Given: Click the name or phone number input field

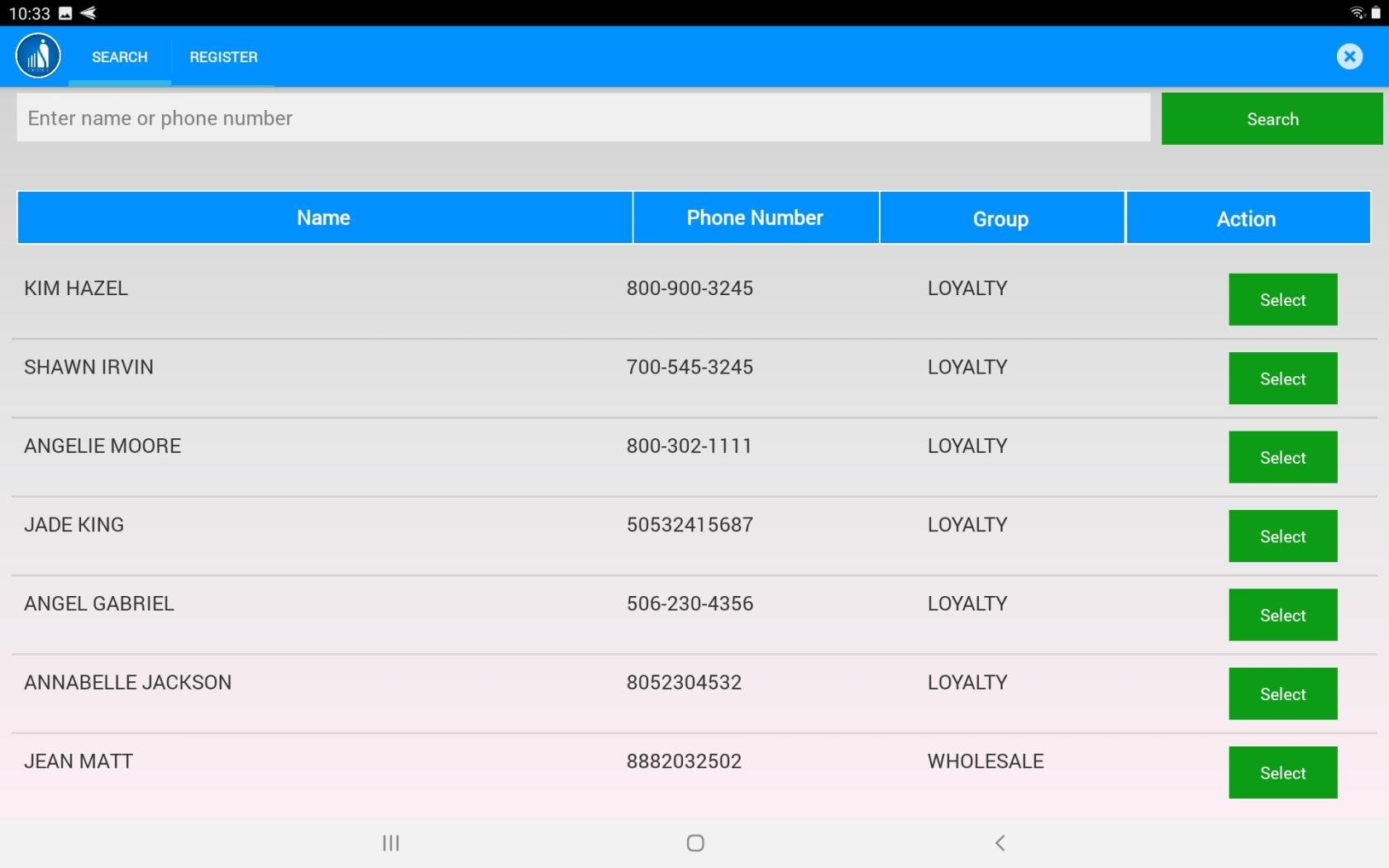Looking at the screenshot, I should 582,117.
